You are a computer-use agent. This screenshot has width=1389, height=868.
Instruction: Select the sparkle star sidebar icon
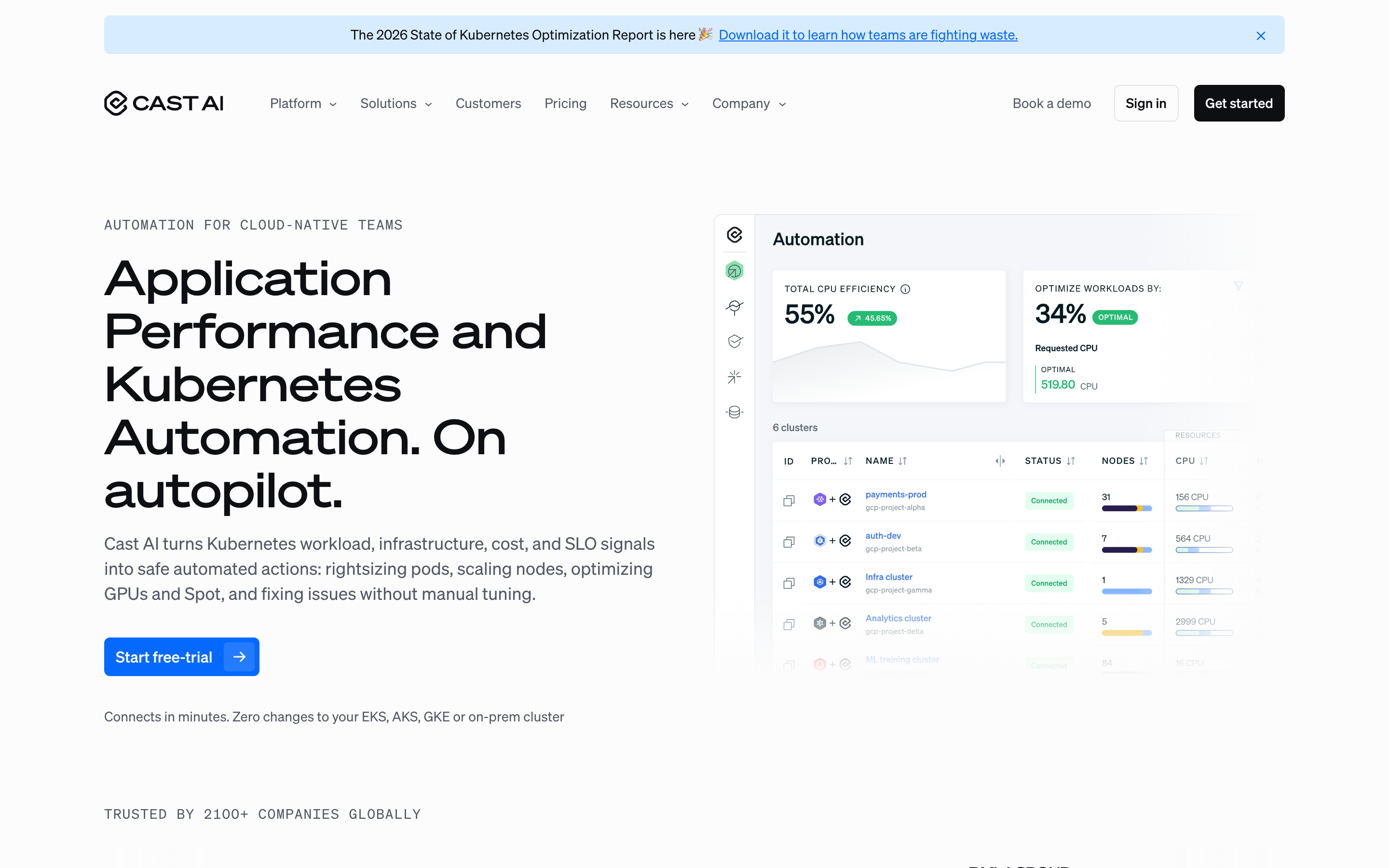734,377
